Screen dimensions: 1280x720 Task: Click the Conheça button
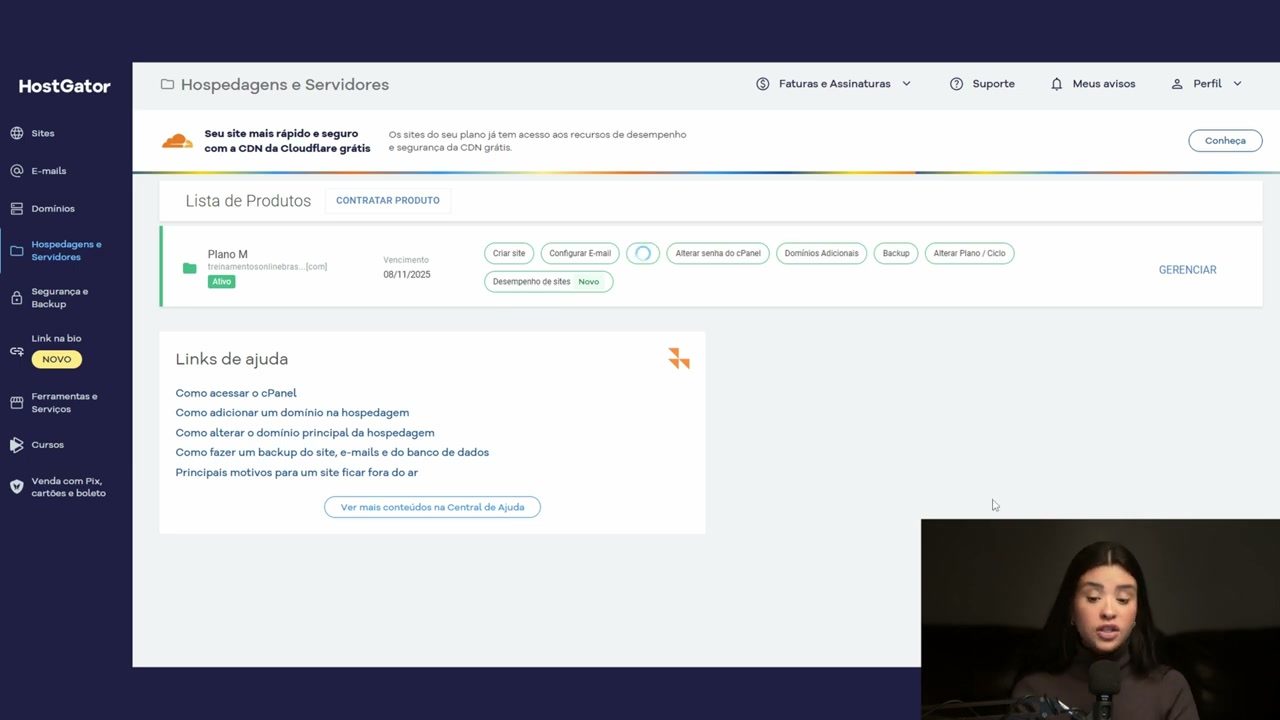click(1225, 141)
